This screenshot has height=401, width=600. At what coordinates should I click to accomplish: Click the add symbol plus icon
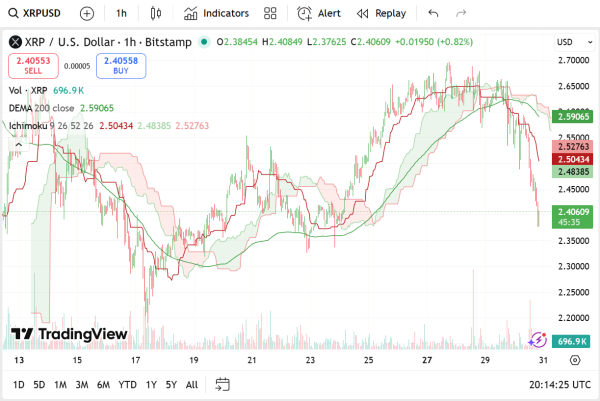[87, 14]
